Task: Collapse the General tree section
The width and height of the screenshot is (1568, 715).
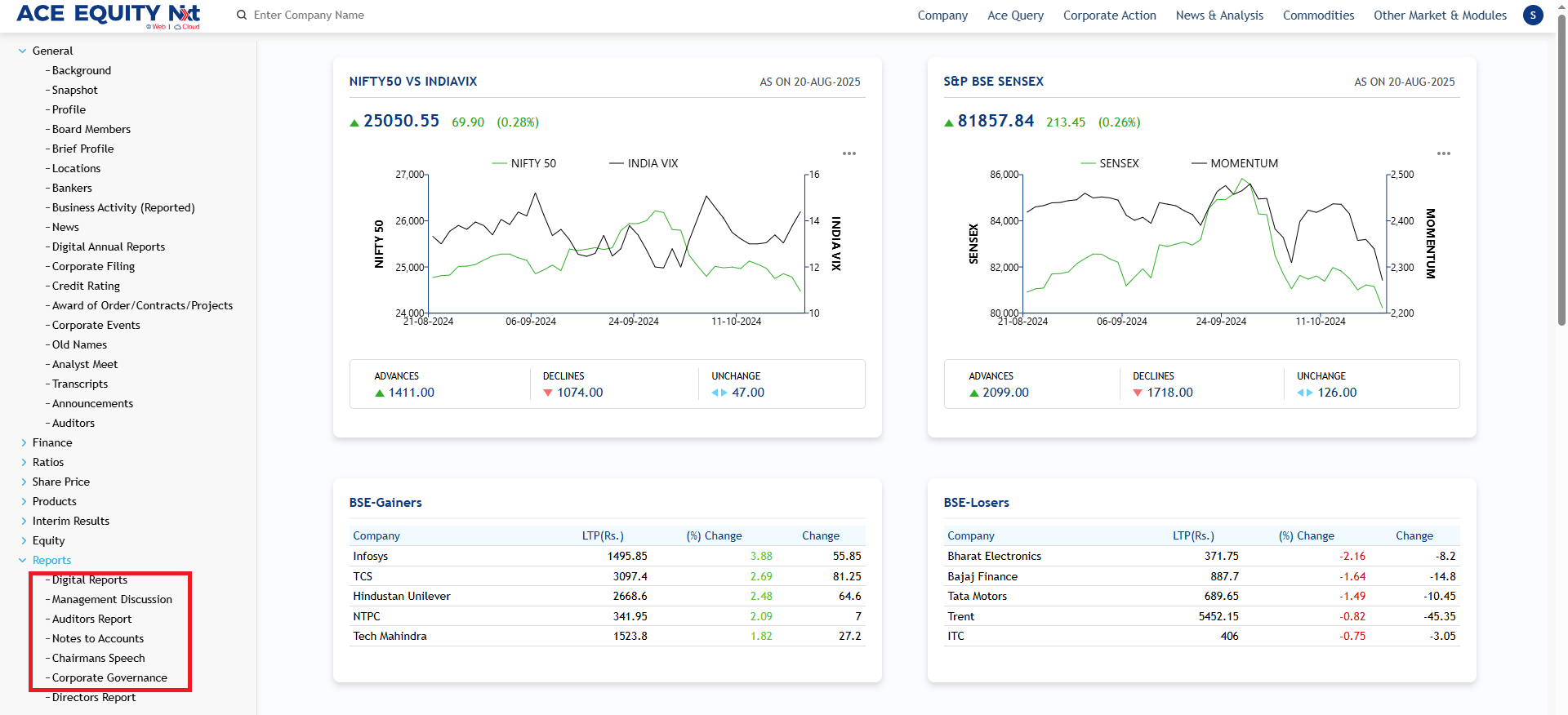Action: tap(23, 51)
